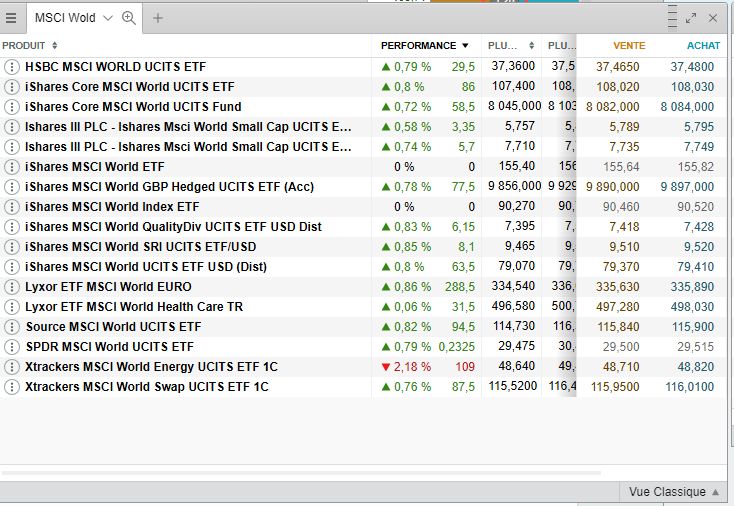The width and height of the screenshot is (734, 506).
Task: Sort by the PRODUIT column header
Action: tap(29, 45)
